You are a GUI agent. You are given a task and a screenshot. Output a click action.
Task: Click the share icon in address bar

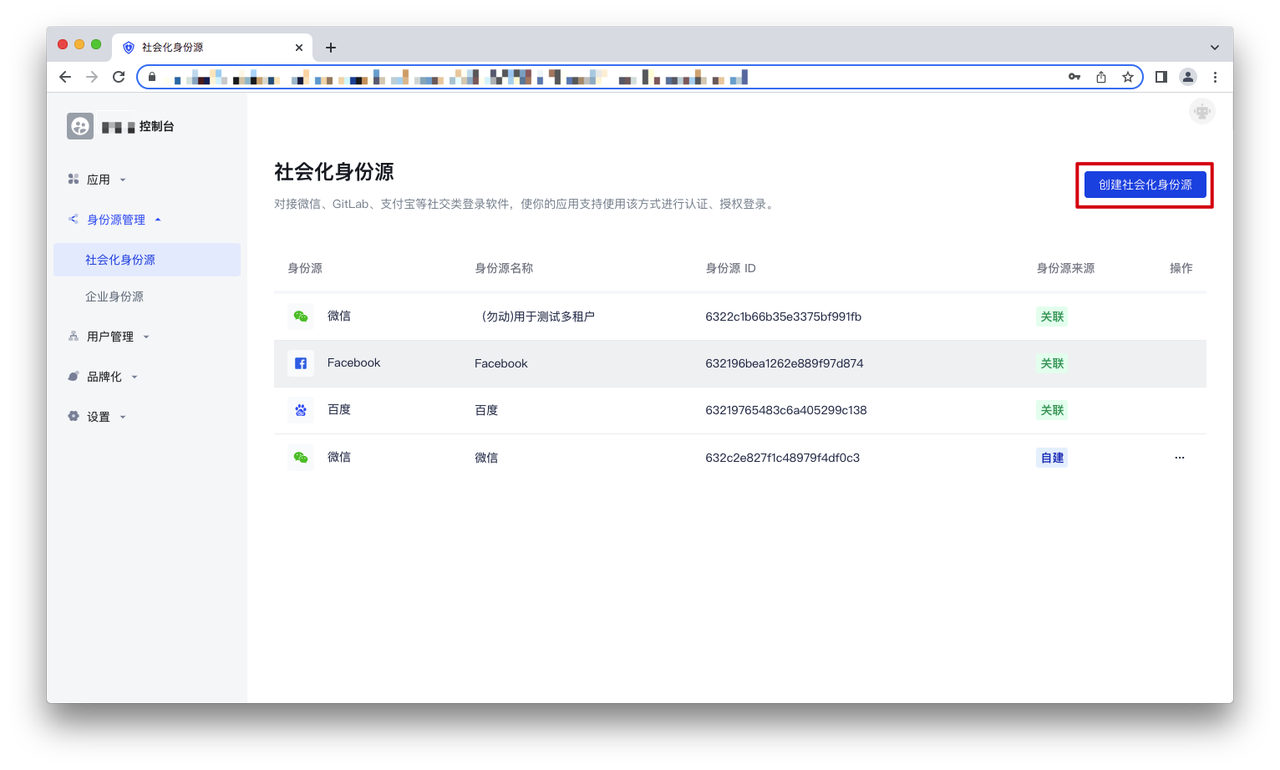pos(1101,77)
